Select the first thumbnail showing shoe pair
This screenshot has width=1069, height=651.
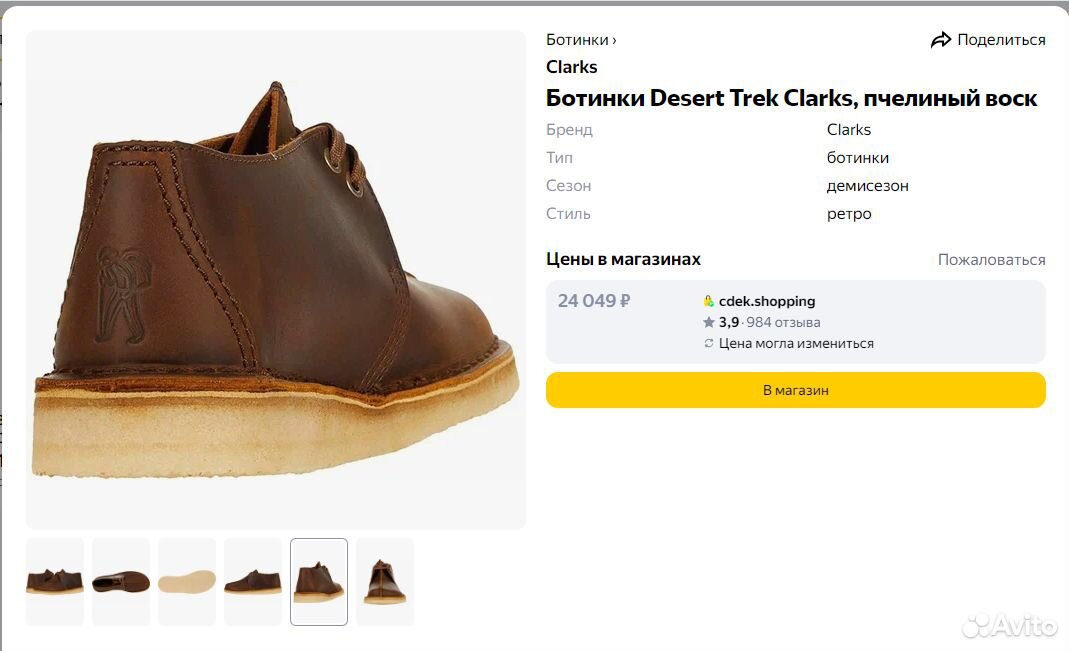[55, 582]
